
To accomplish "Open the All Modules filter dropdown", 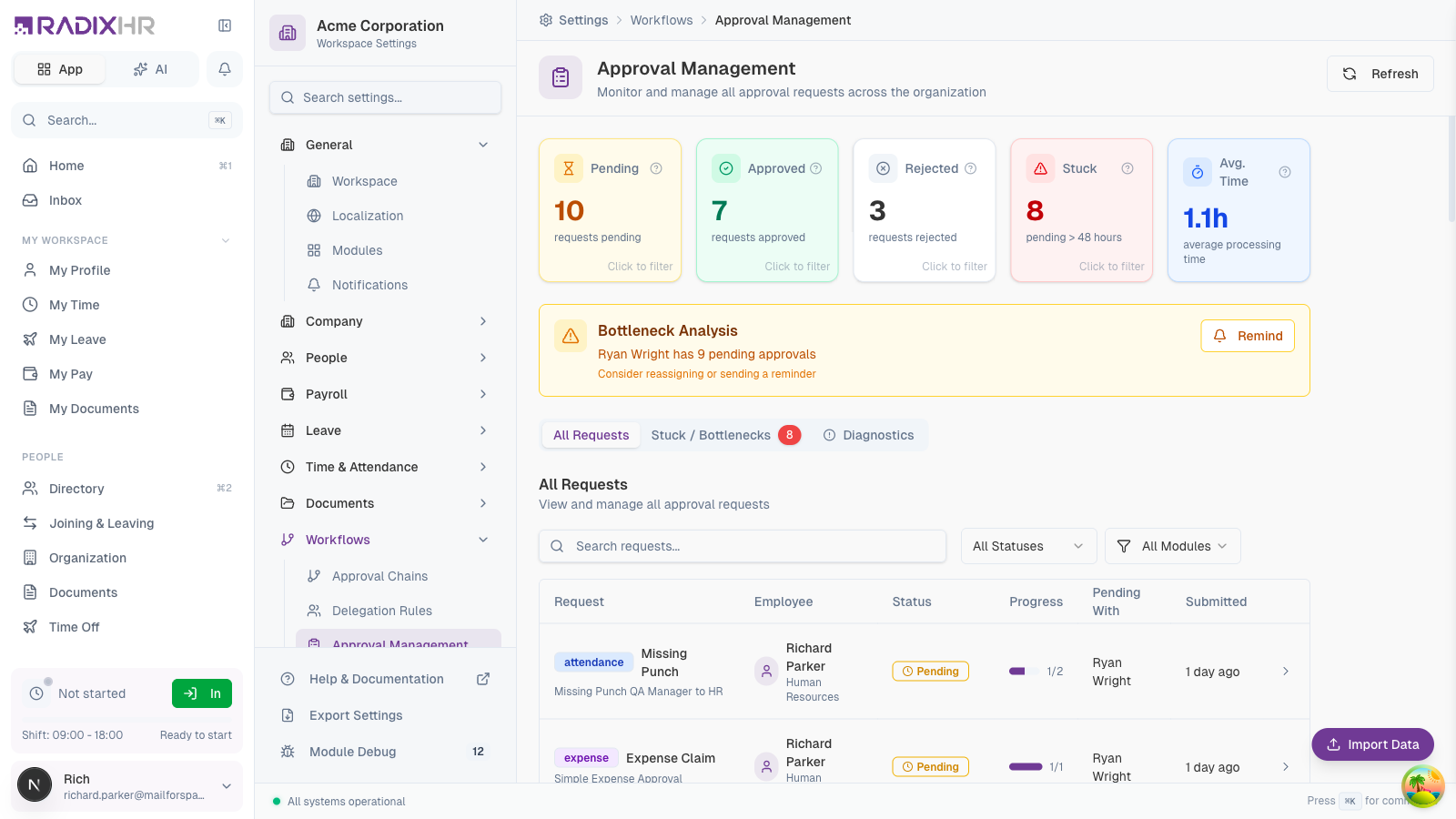I will 1172,546.
